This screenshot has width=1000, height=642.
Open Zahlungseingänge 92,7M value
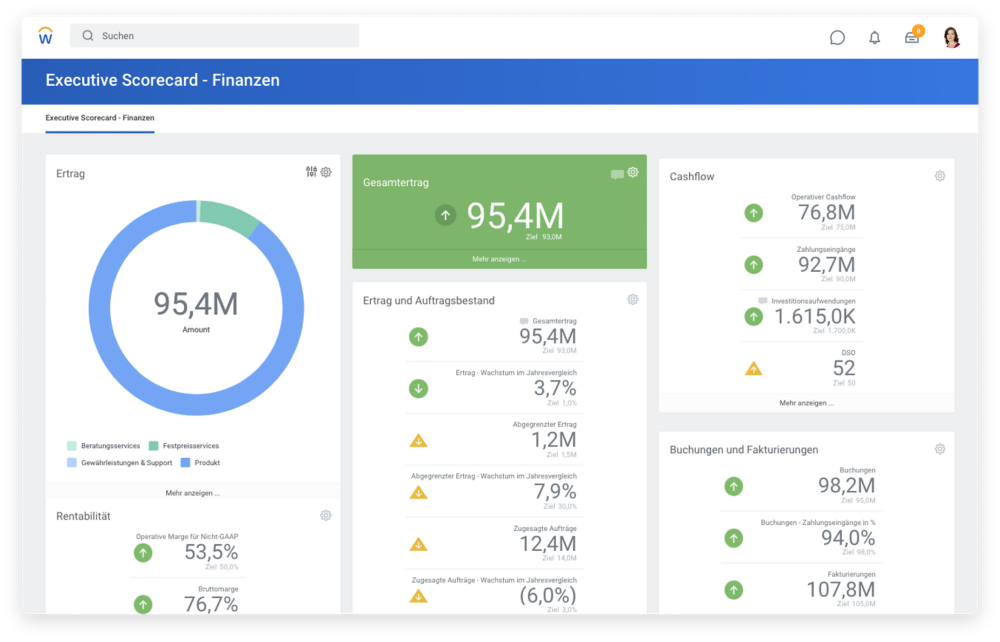827,265
